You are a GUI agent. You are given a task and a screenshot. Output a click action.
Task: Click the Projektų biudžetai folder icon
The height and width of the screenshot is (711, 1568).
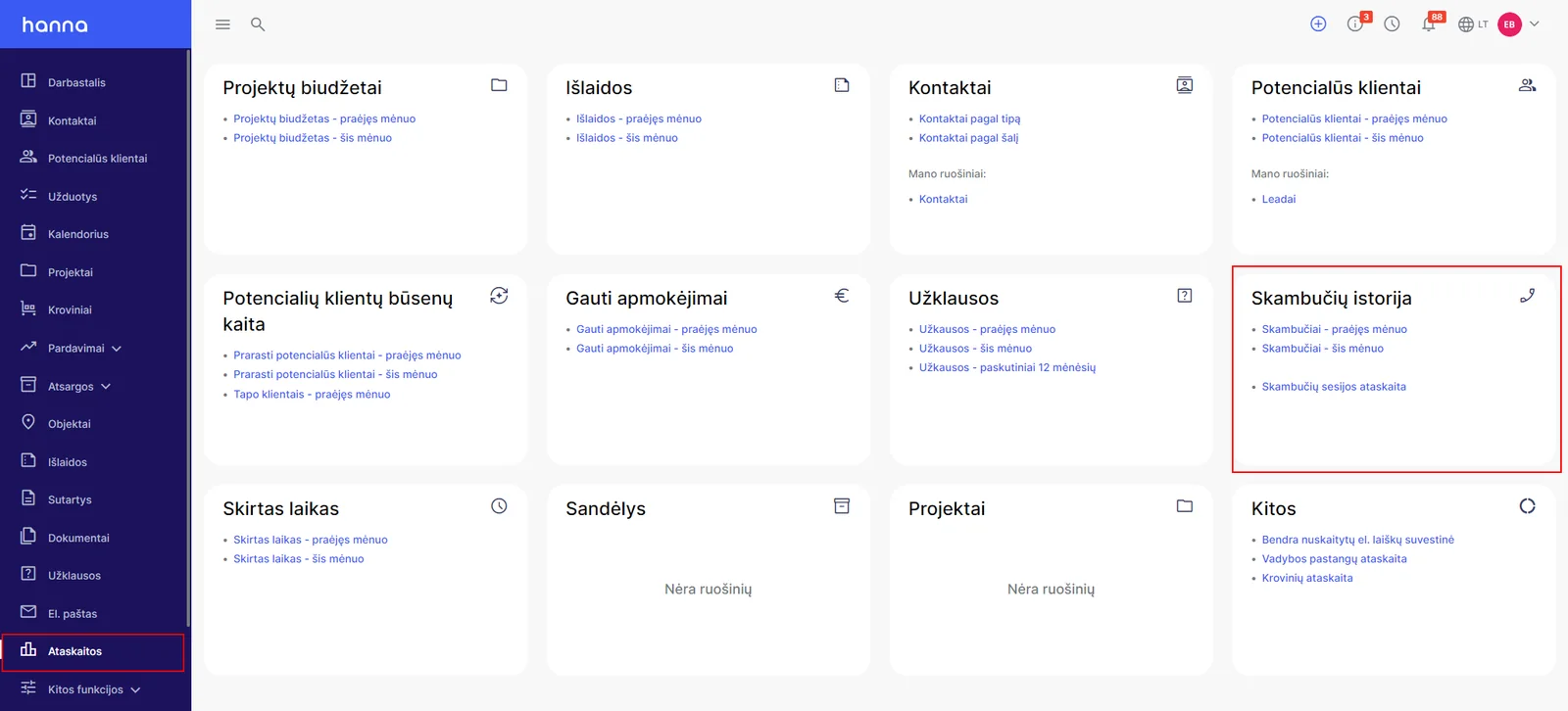(499, 85)
